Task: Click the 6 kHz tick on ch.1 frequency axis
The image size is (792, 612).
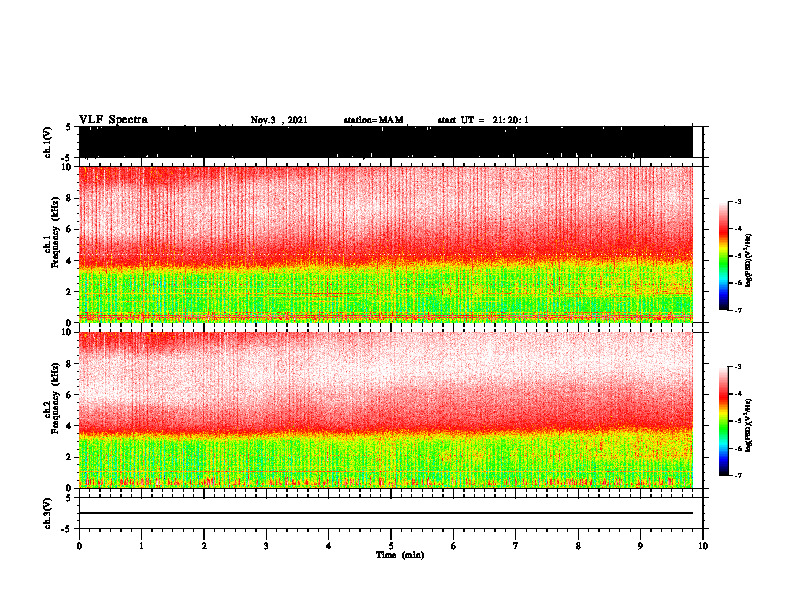Action: point(70,229)
